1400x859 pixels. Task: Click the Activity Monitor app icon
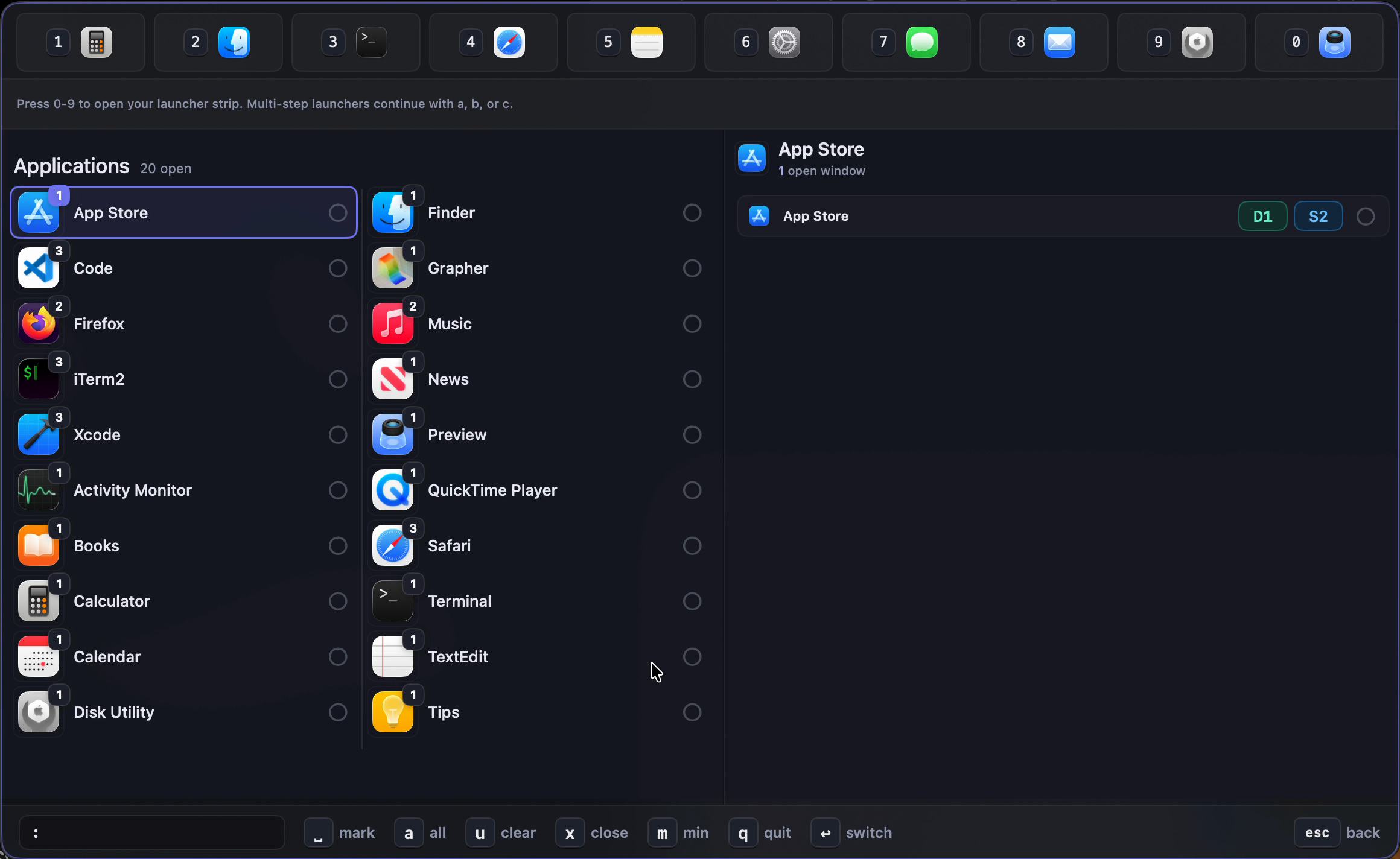click(x=39, y=490)
